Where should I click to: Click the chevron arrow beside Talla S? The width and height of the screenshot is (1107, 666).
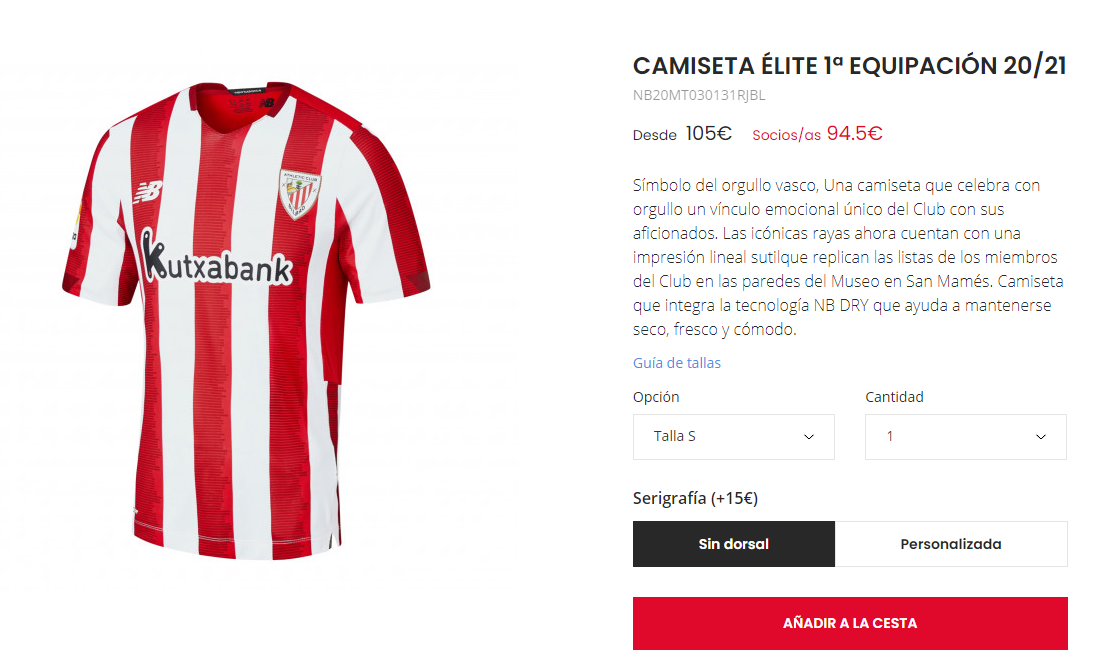tap(809, 437)
